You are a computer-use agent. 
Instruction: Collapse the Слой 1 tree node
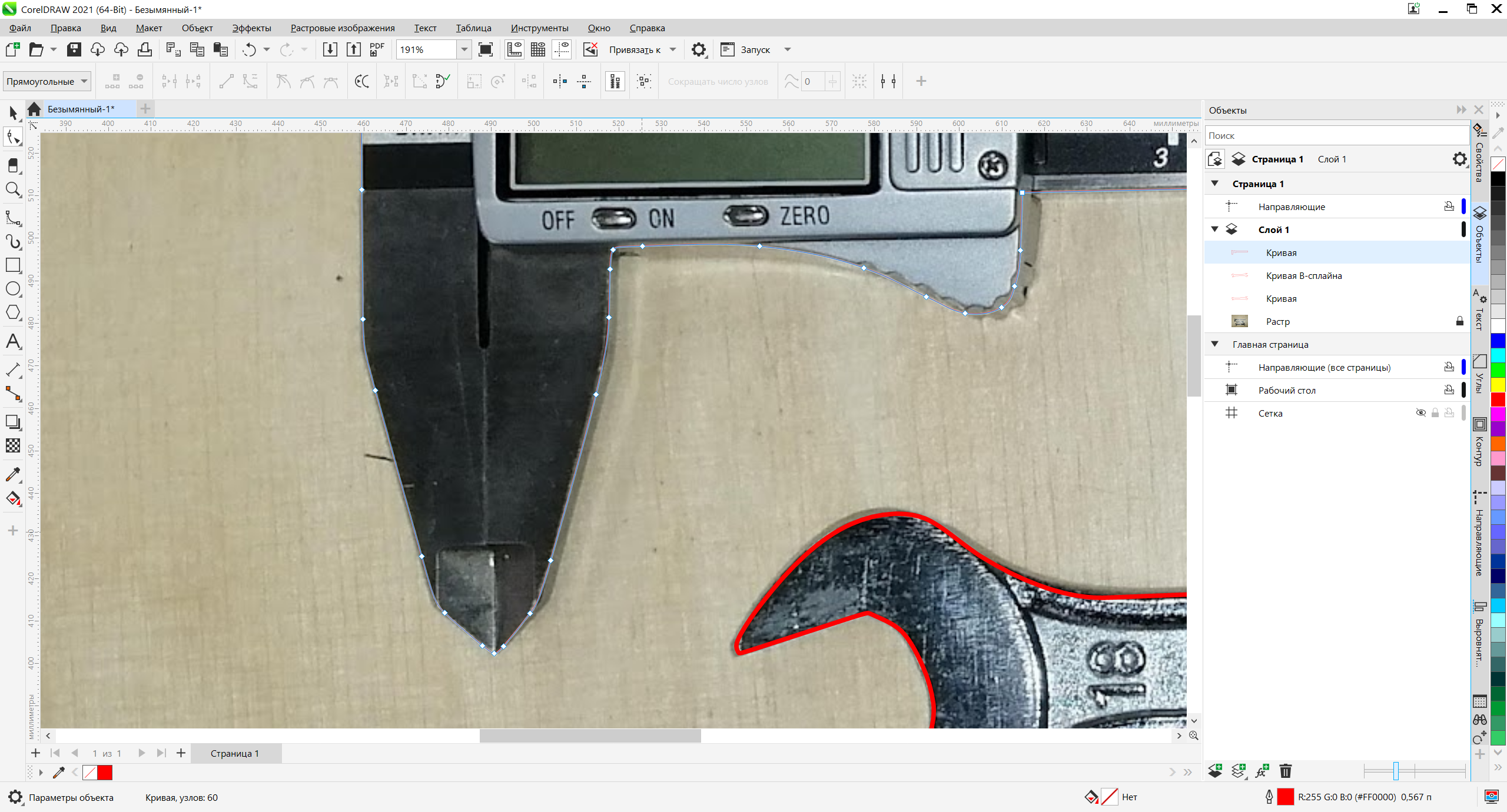[1214, 229]
